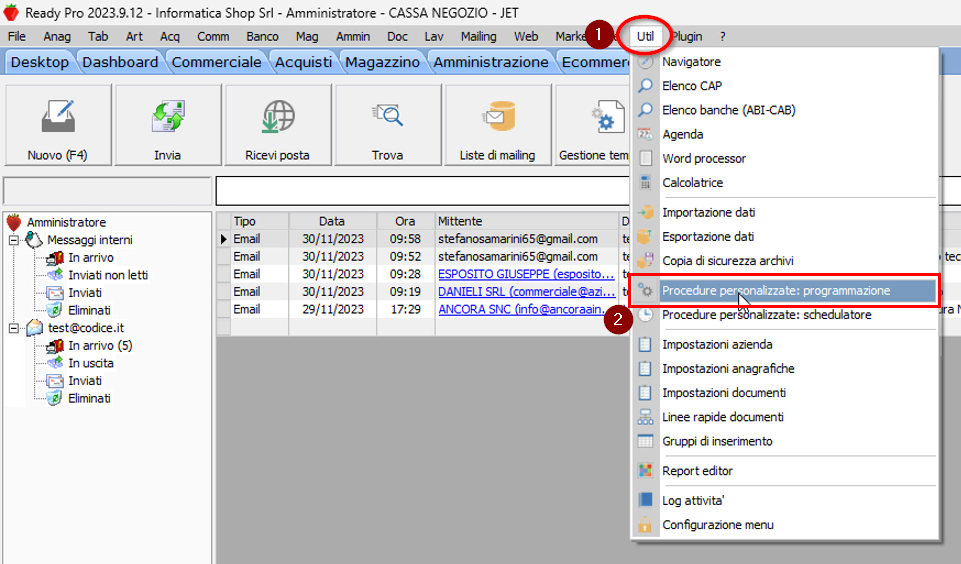The width and height of the screenshot is (961, 564).
Task: Select the email received at 09:52
Action: [x=423, y=256]
